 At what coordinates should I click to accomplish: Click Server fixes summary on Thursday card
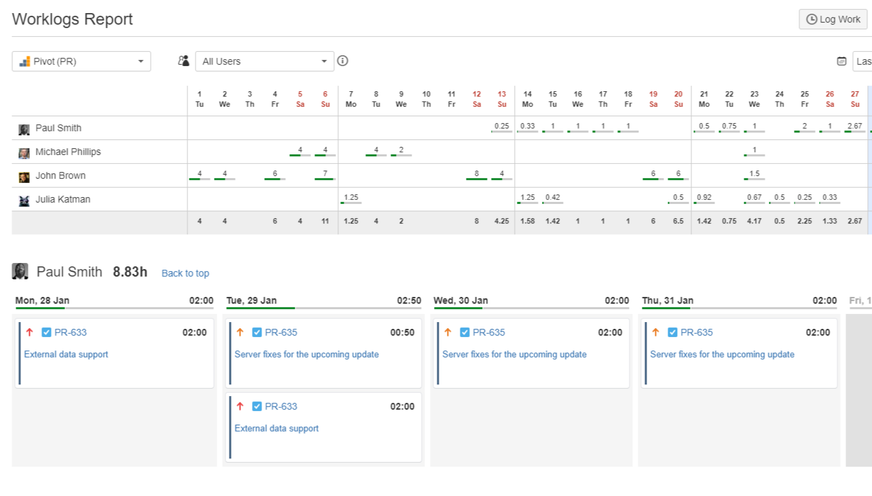pyautogui.click(x=722, y=354)
